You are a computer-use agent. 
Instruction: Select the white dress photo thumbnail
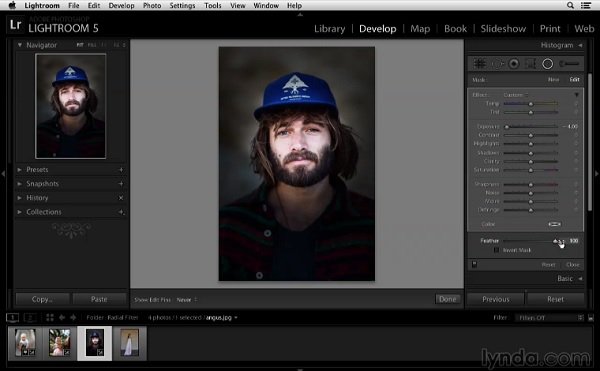point(129,343)
